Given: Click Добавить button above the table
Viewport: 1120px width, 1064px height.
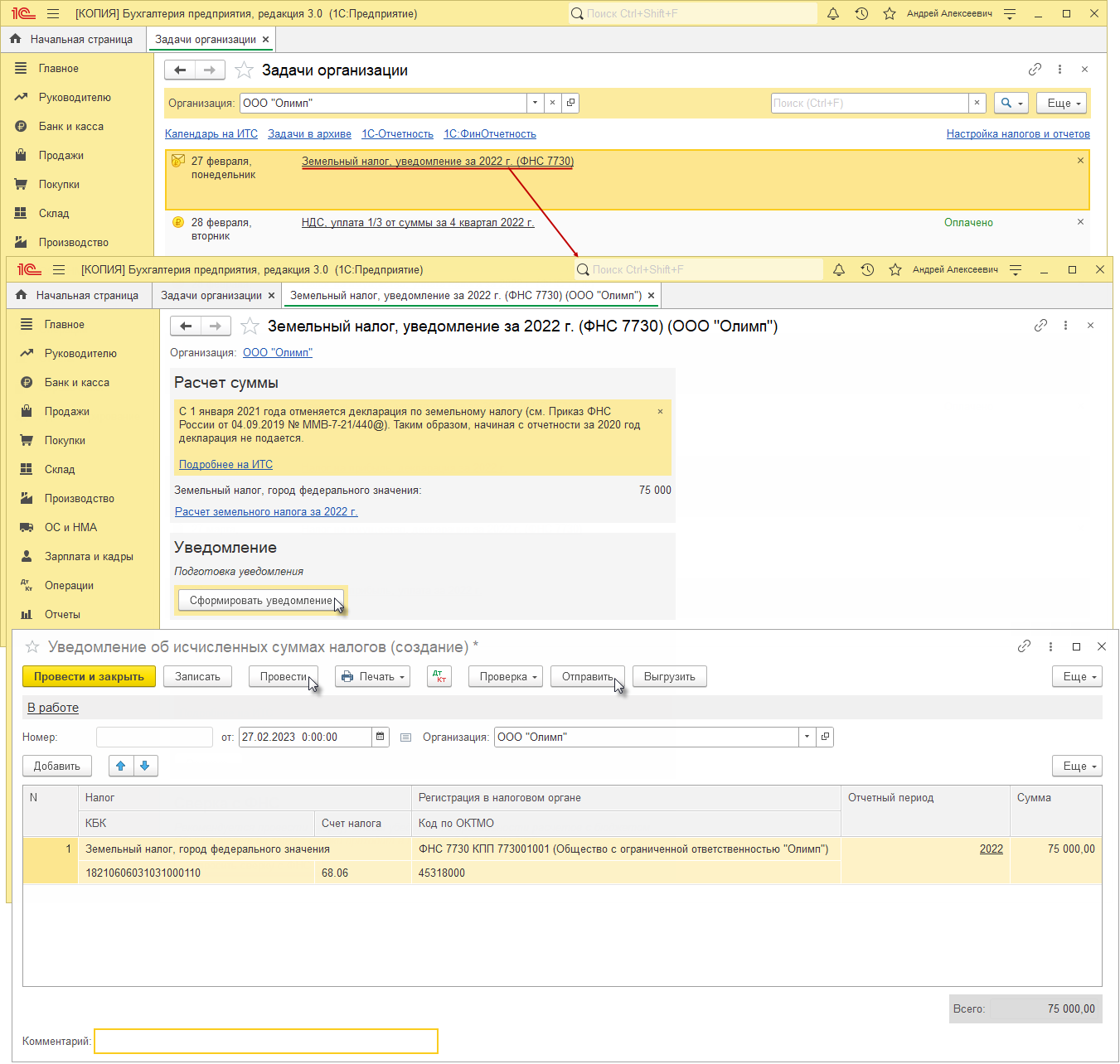Looking at the screenshot, I should 57,766.
